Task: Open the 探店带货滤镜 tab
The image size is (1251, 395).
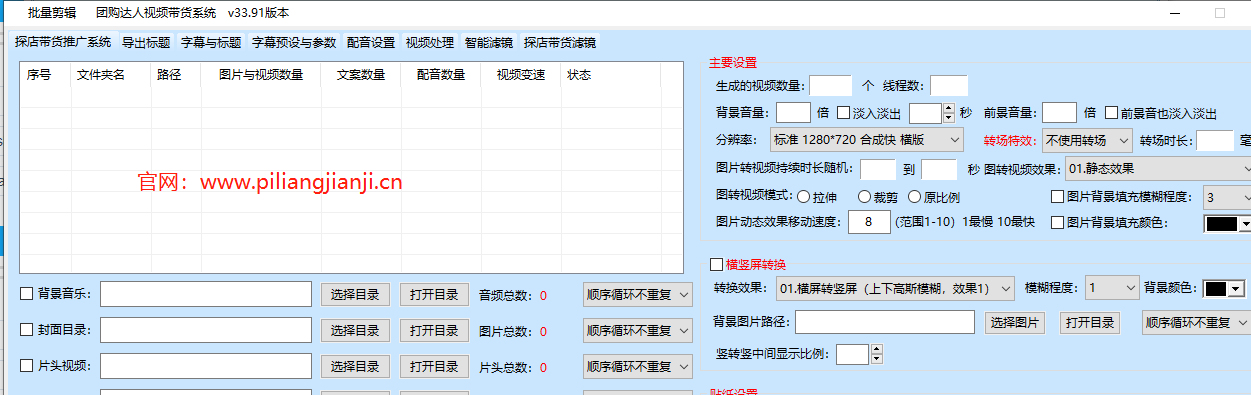Action: [x=560, y=43]
